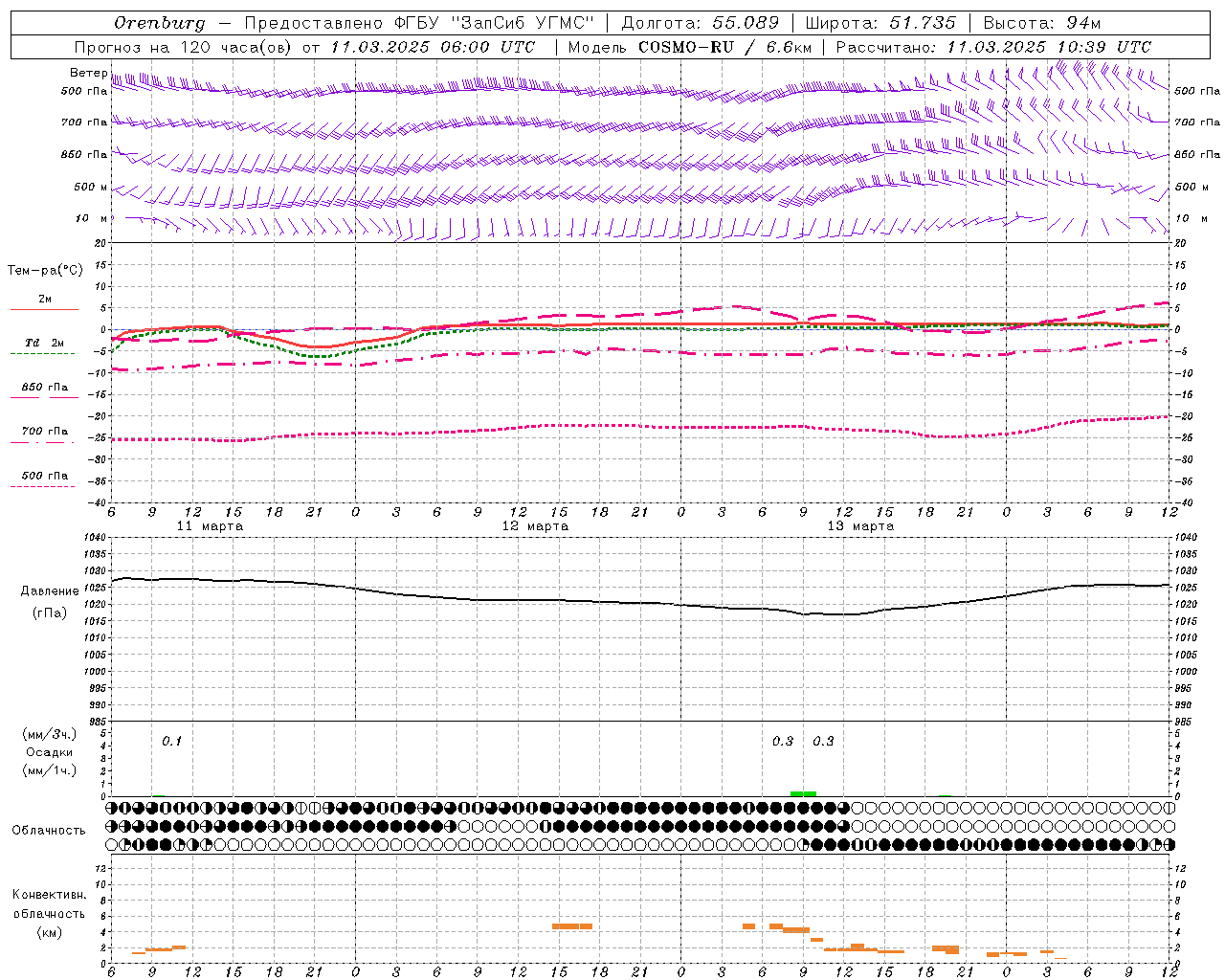Click the orange convective bar on 12 марта afternoon
1225x980 pixels.
pyautogui.click(x=572, y=926)
